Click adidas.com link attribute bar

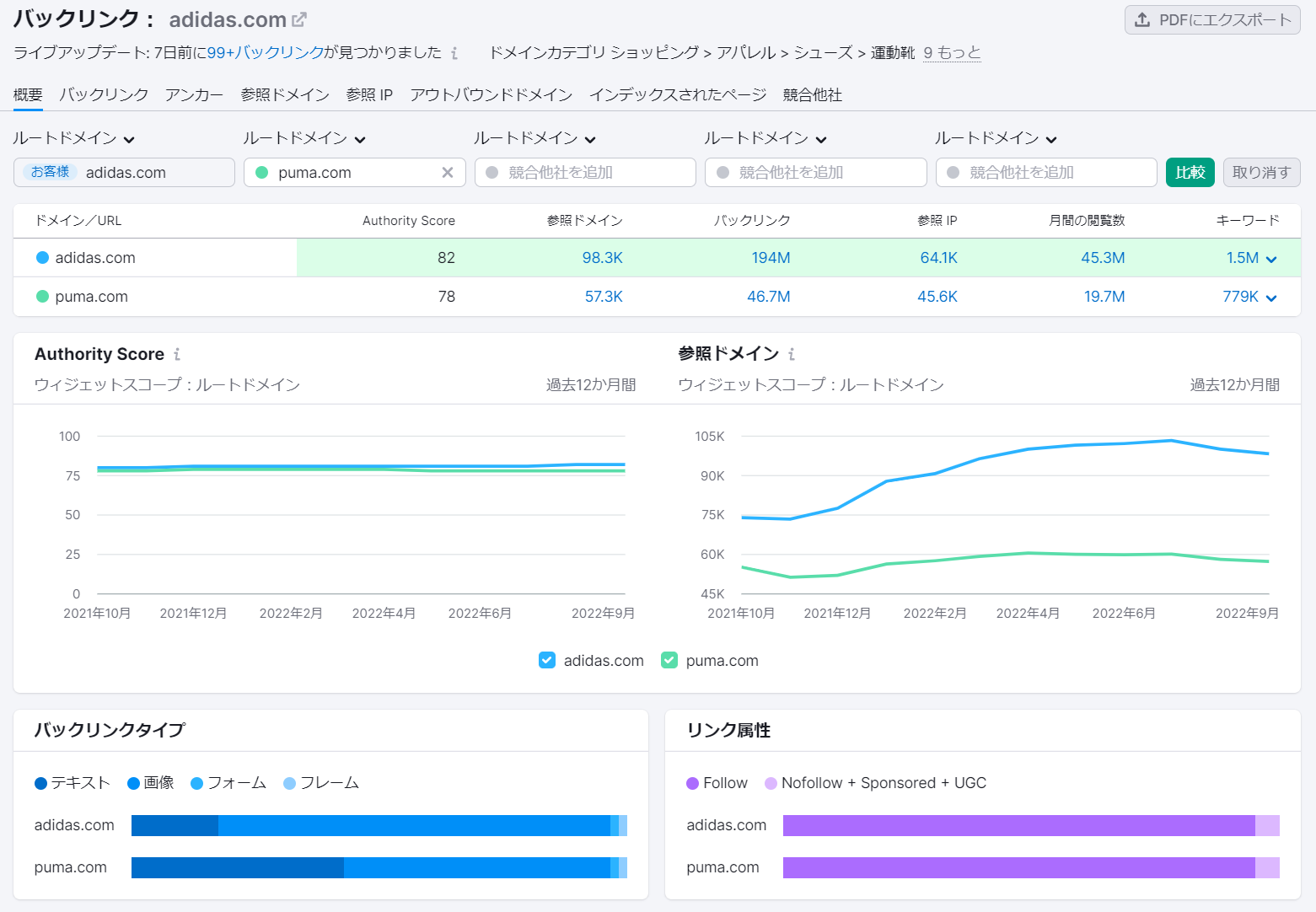(x=1031, y=825)
